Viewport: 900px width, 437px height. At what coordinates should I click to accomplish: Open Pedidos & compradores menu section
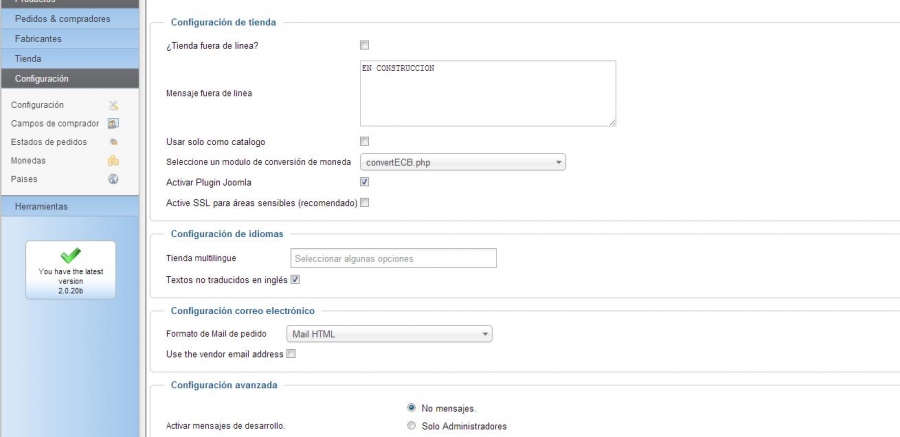pyautogui.click(x=69, y=19)
